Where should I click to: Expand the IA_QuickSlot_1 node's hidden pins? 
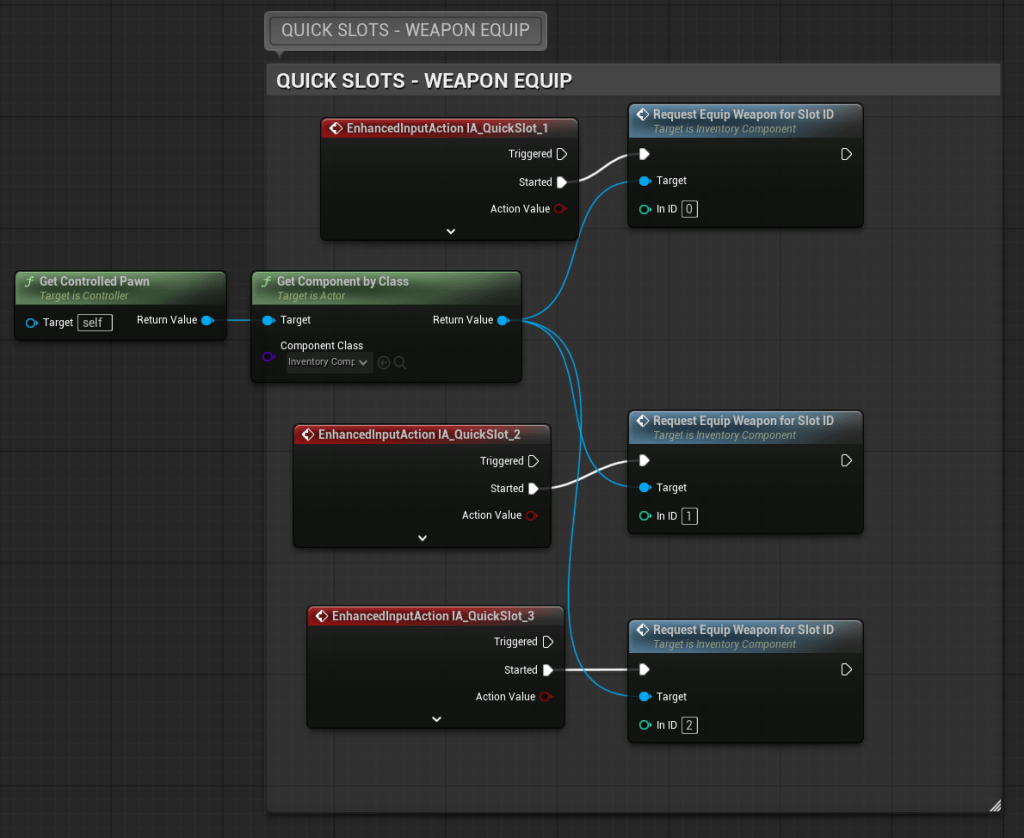click(450, 231)
